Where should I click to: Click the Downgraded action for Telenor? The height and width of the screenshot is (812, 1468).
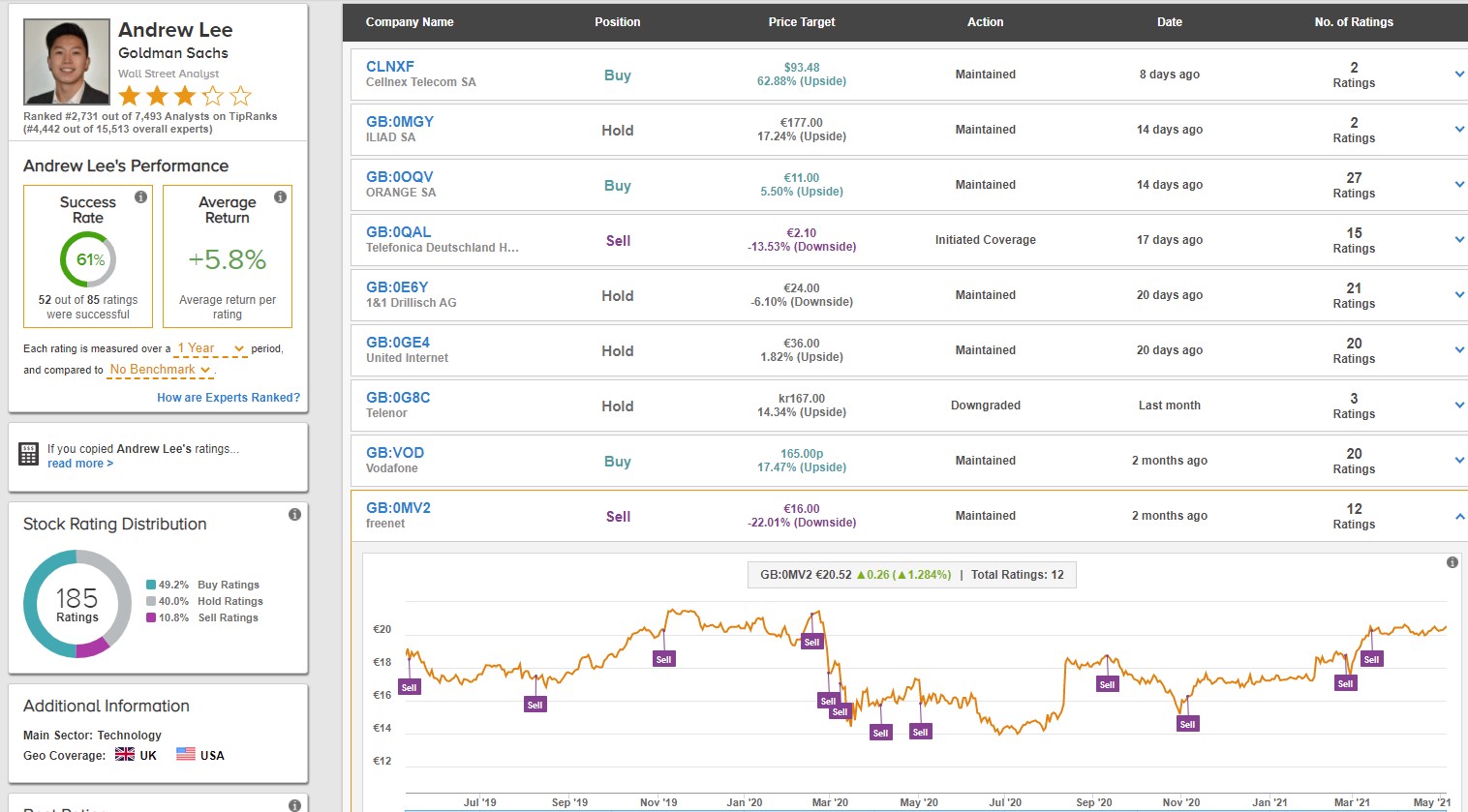[986, 406]
